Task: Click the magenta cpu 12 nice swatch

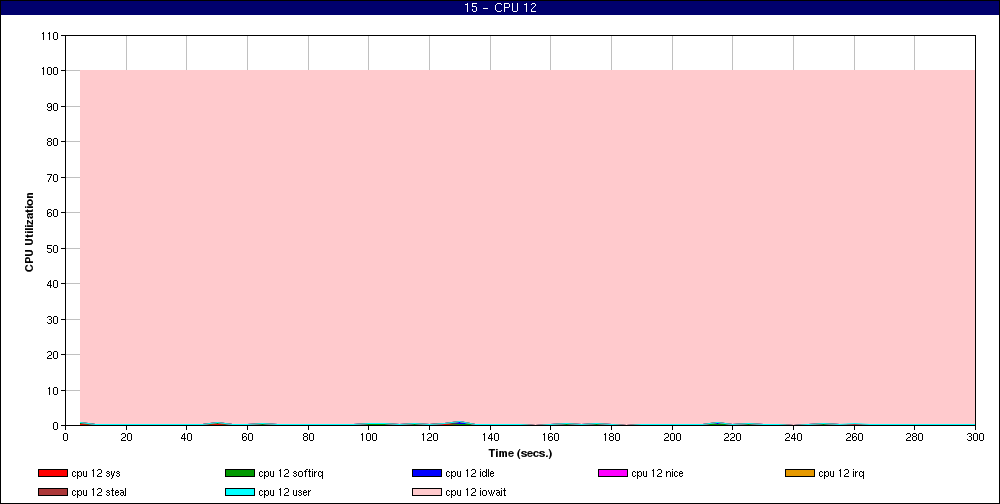Action: click(x=613, y=473)
